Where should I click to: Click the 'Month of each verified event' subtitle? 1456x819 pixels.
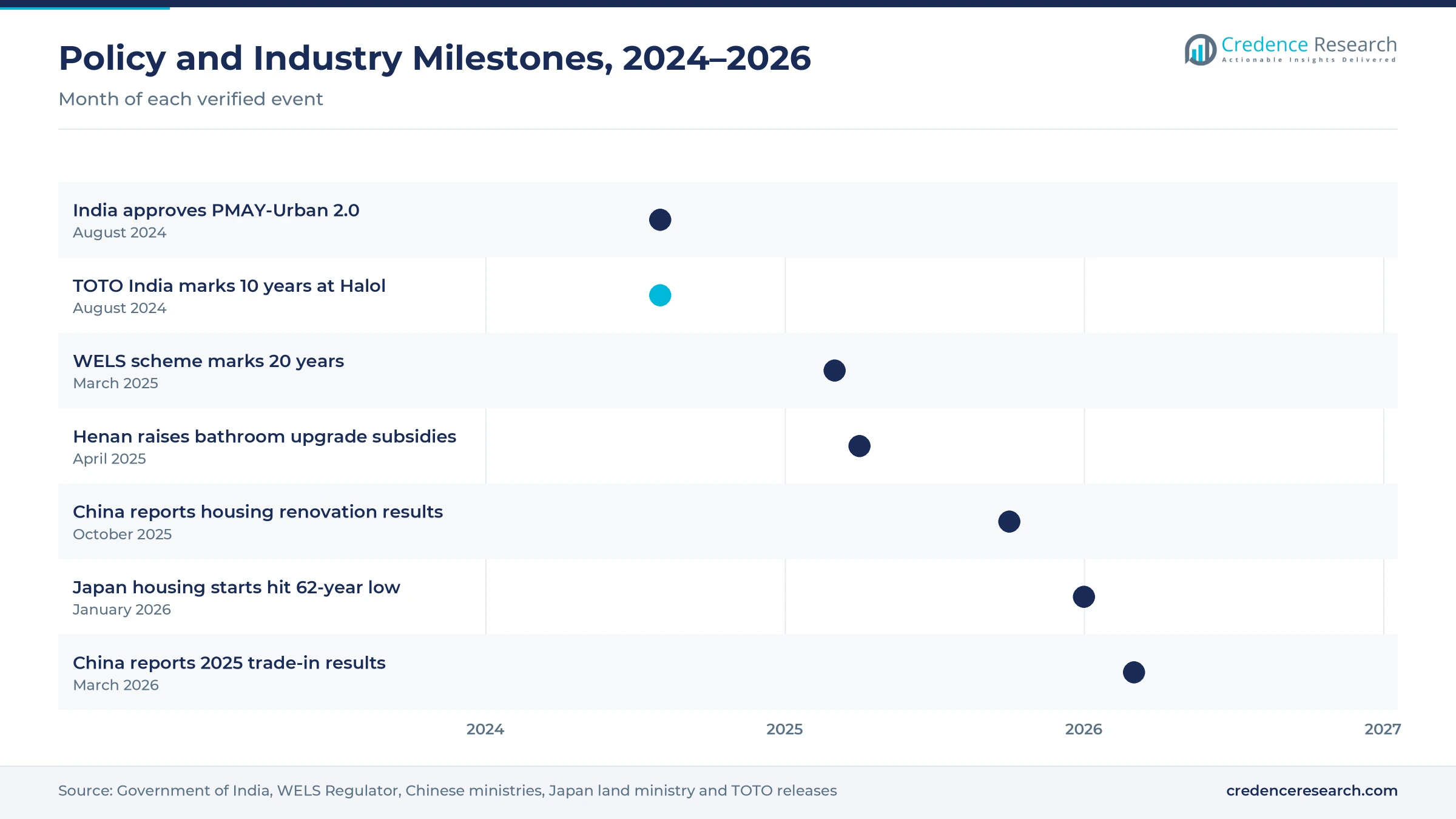[190, 99]
